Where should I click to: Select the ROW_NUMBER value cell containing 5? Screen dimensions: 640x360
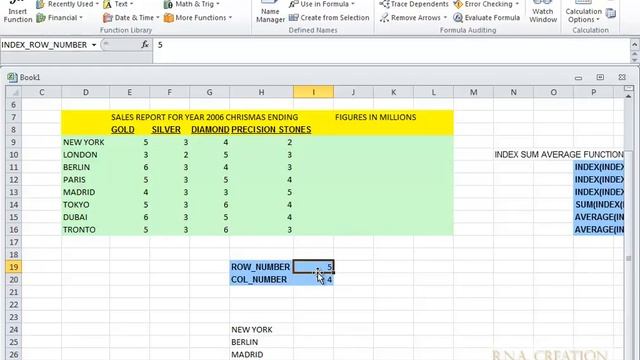tap(313, 267)
